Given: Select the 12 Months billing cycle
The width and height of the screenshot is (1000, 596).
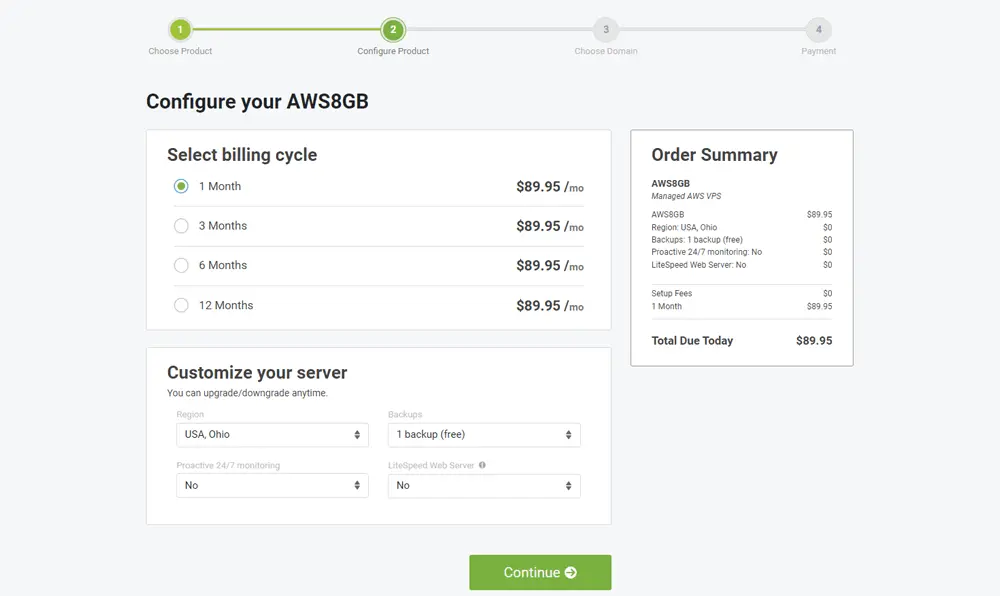Looking at the screenshot, I should pos(181,305).
